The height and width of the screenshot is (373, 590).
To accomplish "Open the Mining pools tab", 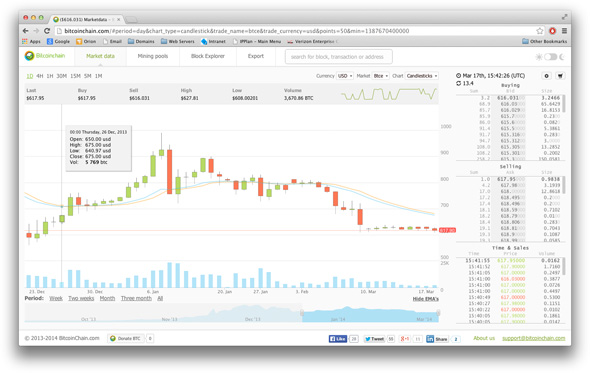I will point(153,56).
